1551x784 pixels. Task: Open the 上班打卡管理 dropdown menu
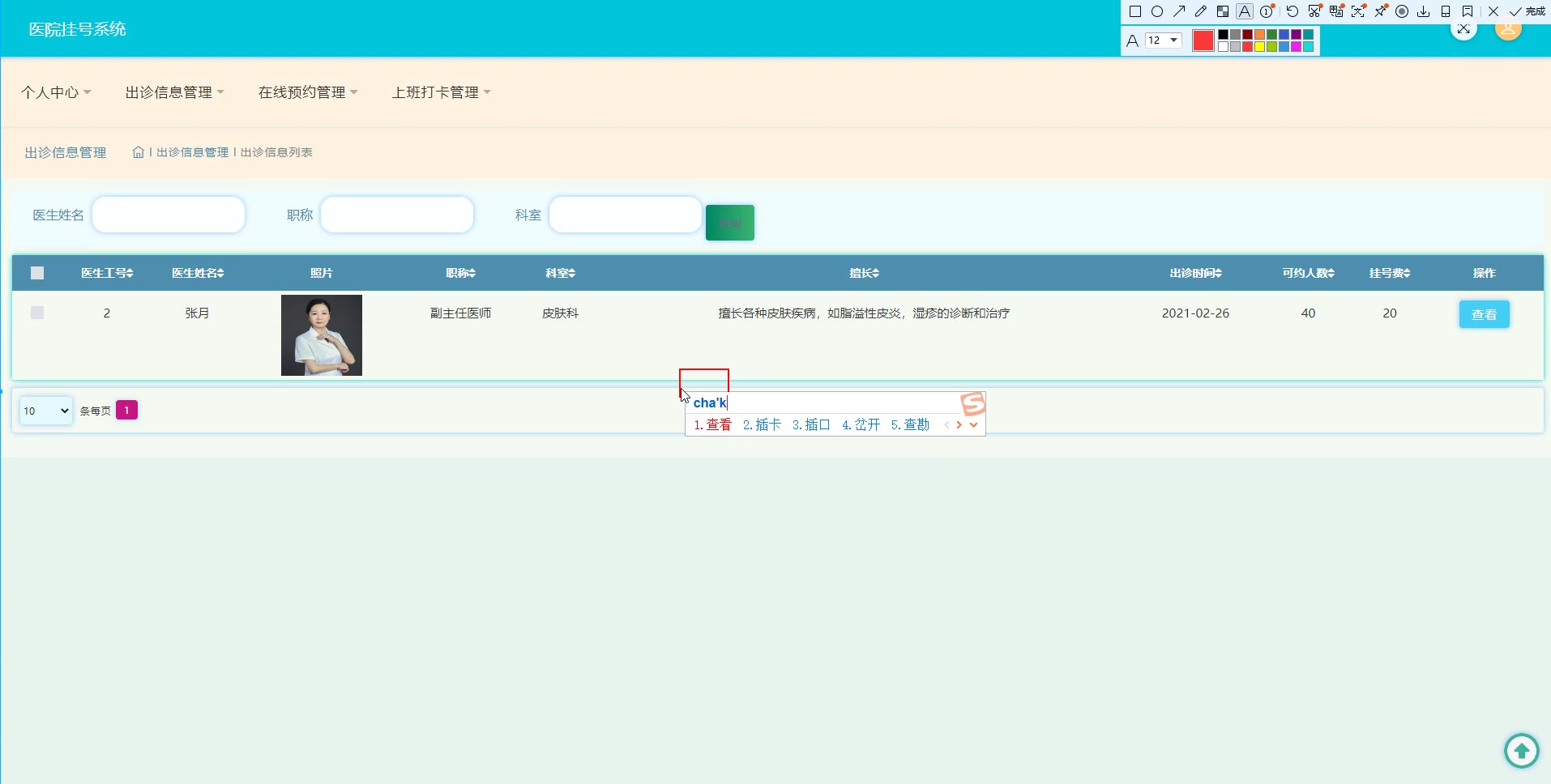[x=442, y=92]
